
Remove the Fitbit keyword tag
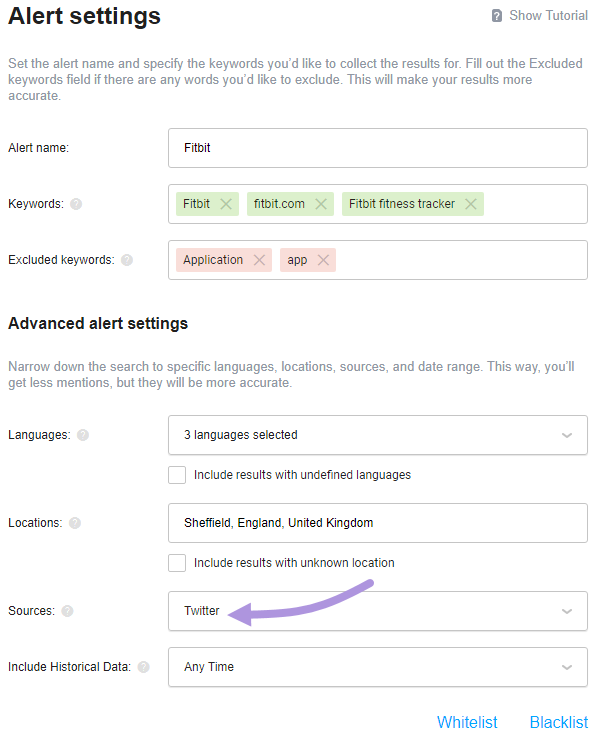click(x=226, y=204)
